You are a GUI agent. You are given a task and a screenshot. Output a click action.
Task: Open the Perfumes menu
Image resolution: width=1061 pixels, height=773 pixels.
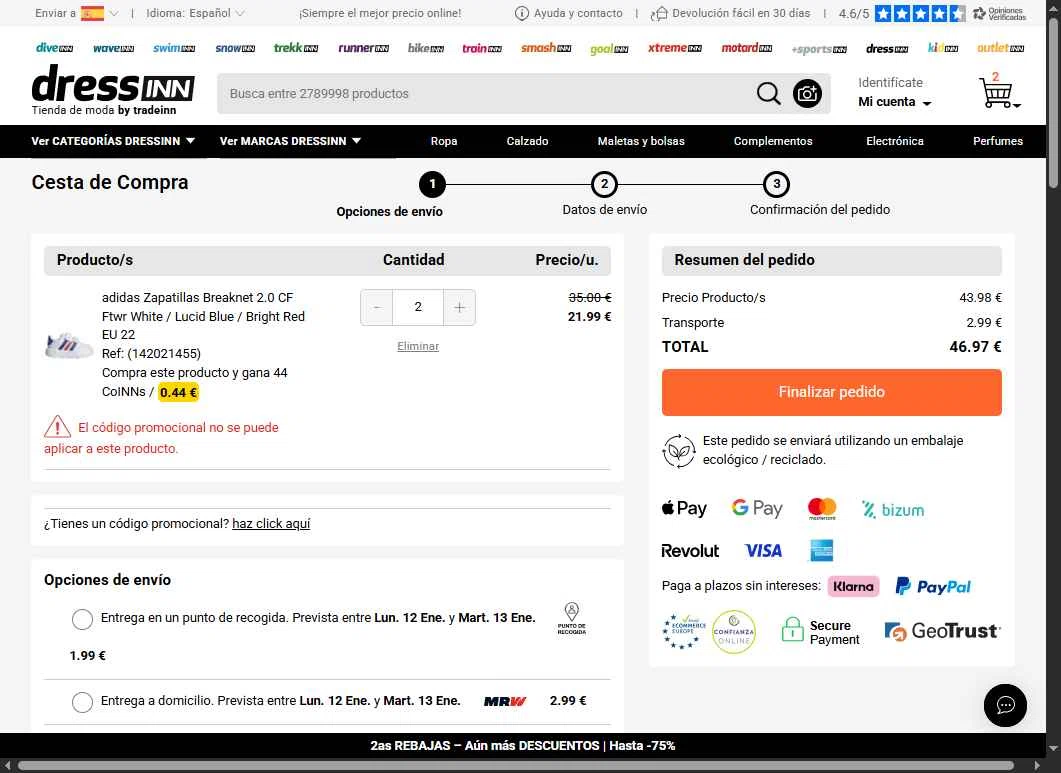997,141
